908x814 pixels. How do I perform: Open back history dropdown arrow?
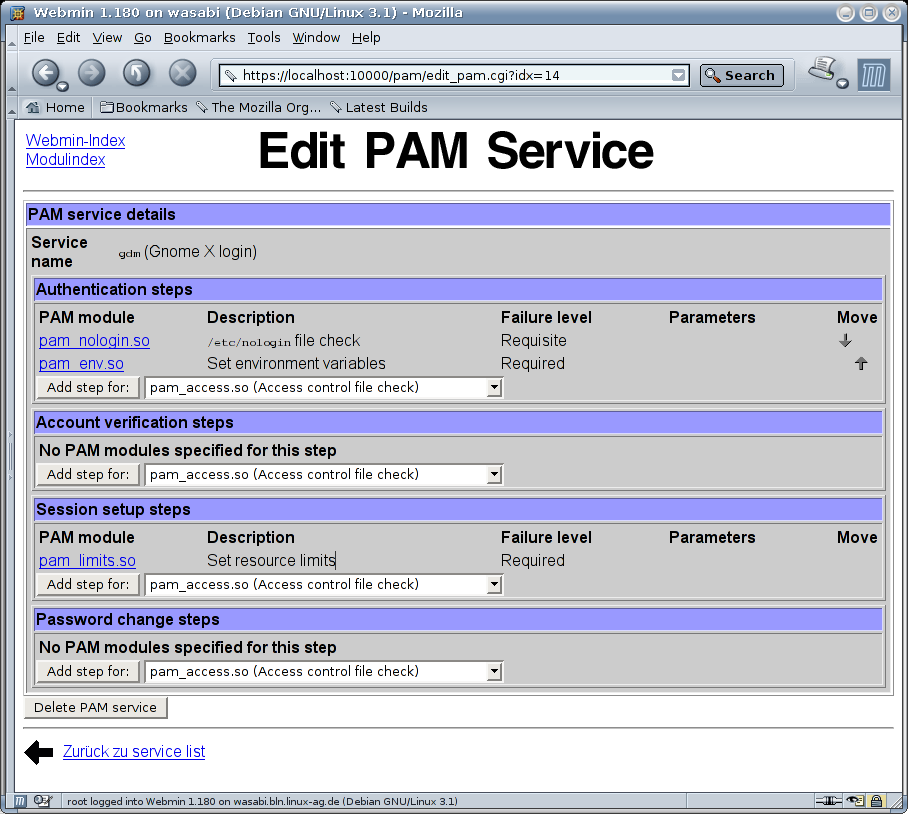(x=63, y=87)
